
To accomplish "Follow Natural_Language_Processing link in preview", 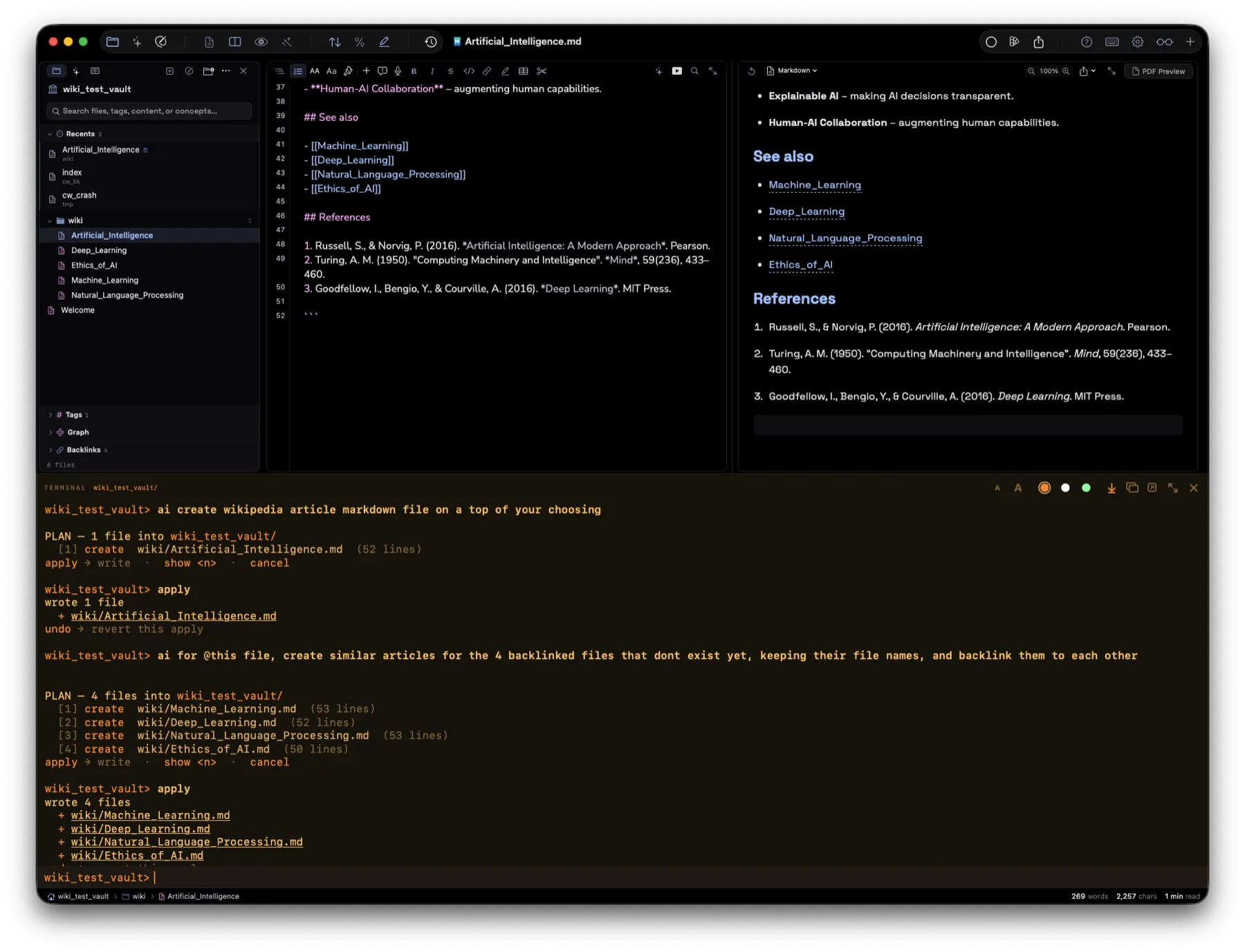I will click(x=845, y=238).
